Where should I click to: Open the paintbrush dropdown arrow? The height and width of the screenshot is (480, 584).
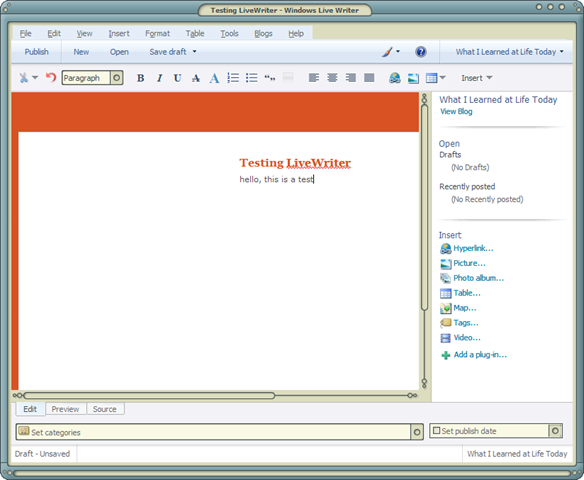point(398,51)
